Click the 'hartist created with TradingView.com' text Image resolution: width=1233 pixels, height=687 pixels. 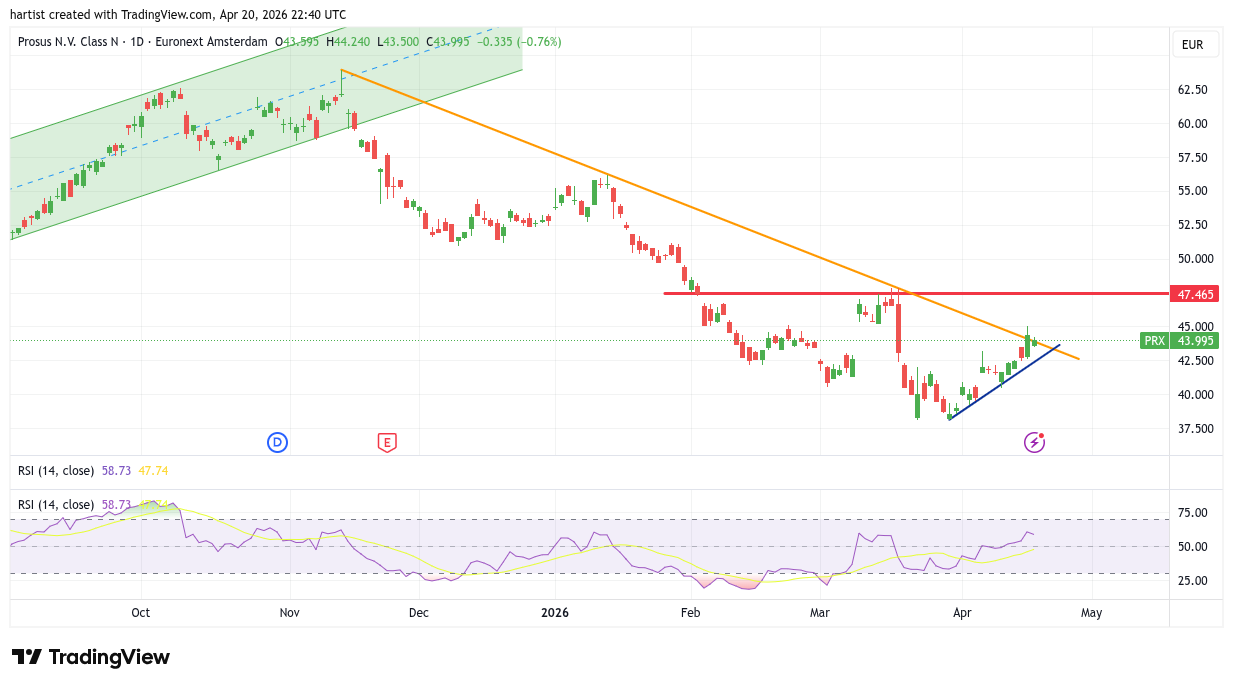(x=178, y=14)
